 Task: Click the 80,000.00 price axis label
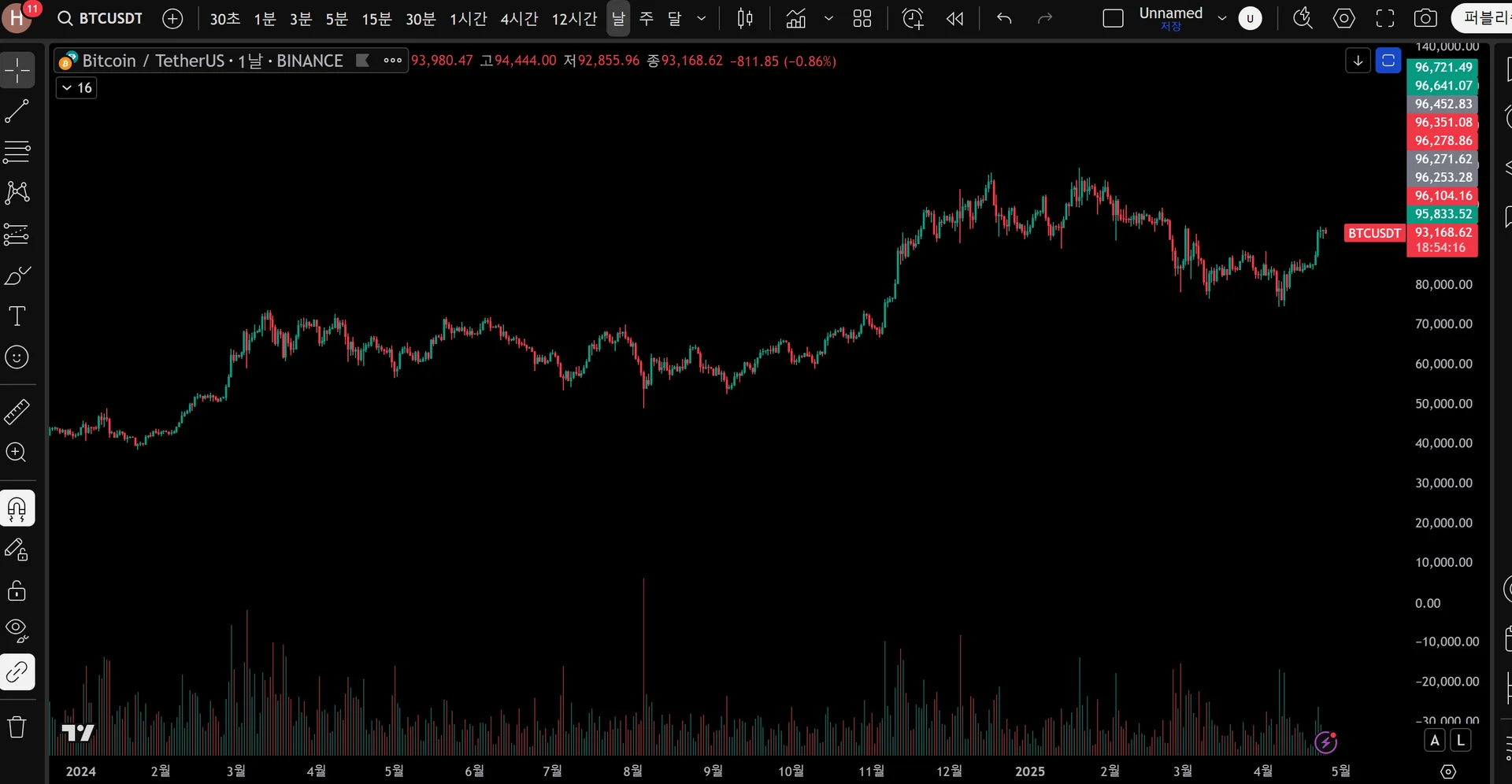pos(1443,284)
